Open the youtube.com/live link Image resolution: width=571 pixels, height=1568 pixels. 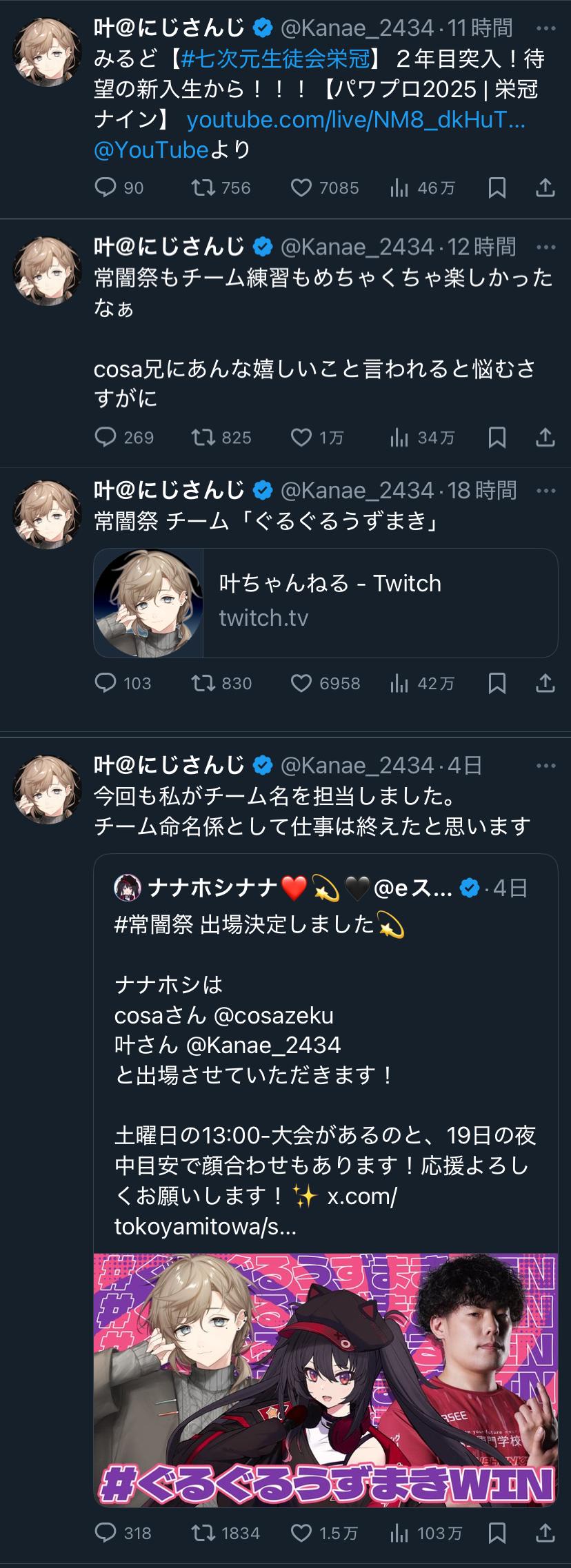pos(356,121)
